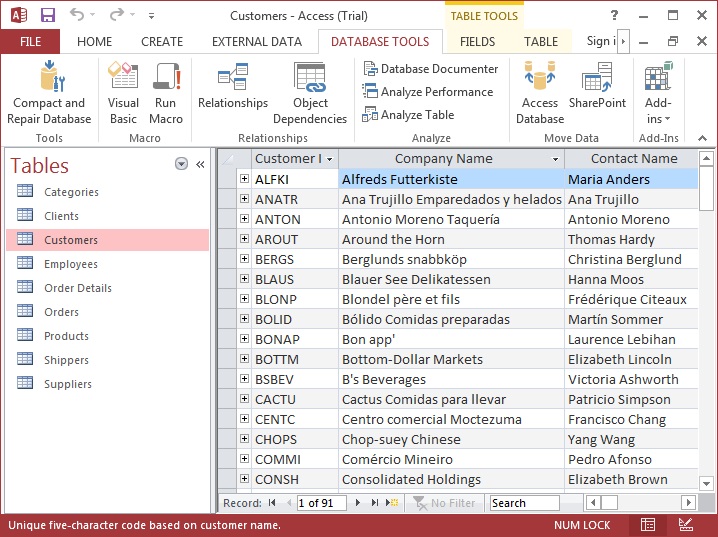Open the Clients table
718x537 pixels.
(108, 216)
